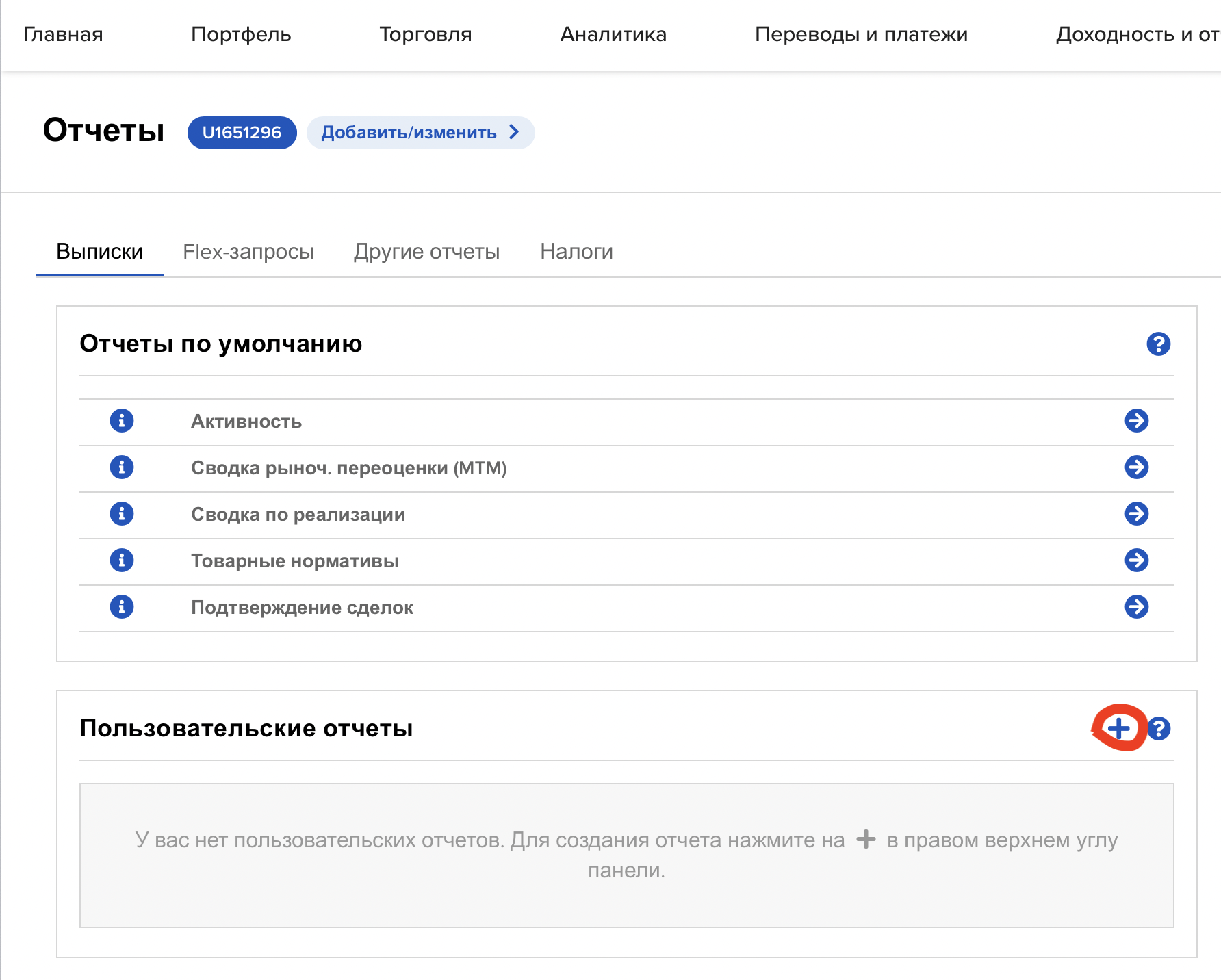Open Главная in the top navigation
The image size is (1221, 980).
[63, 34]
